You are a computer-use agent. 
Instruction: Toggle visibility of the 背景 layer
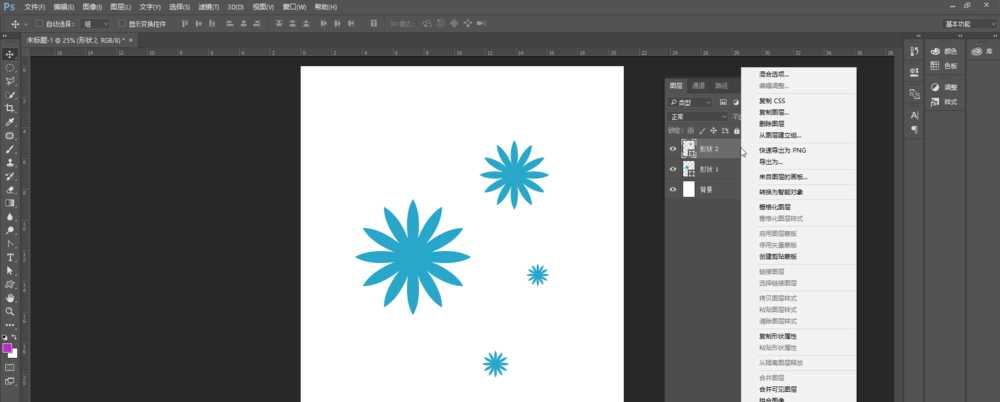[673, 189]
